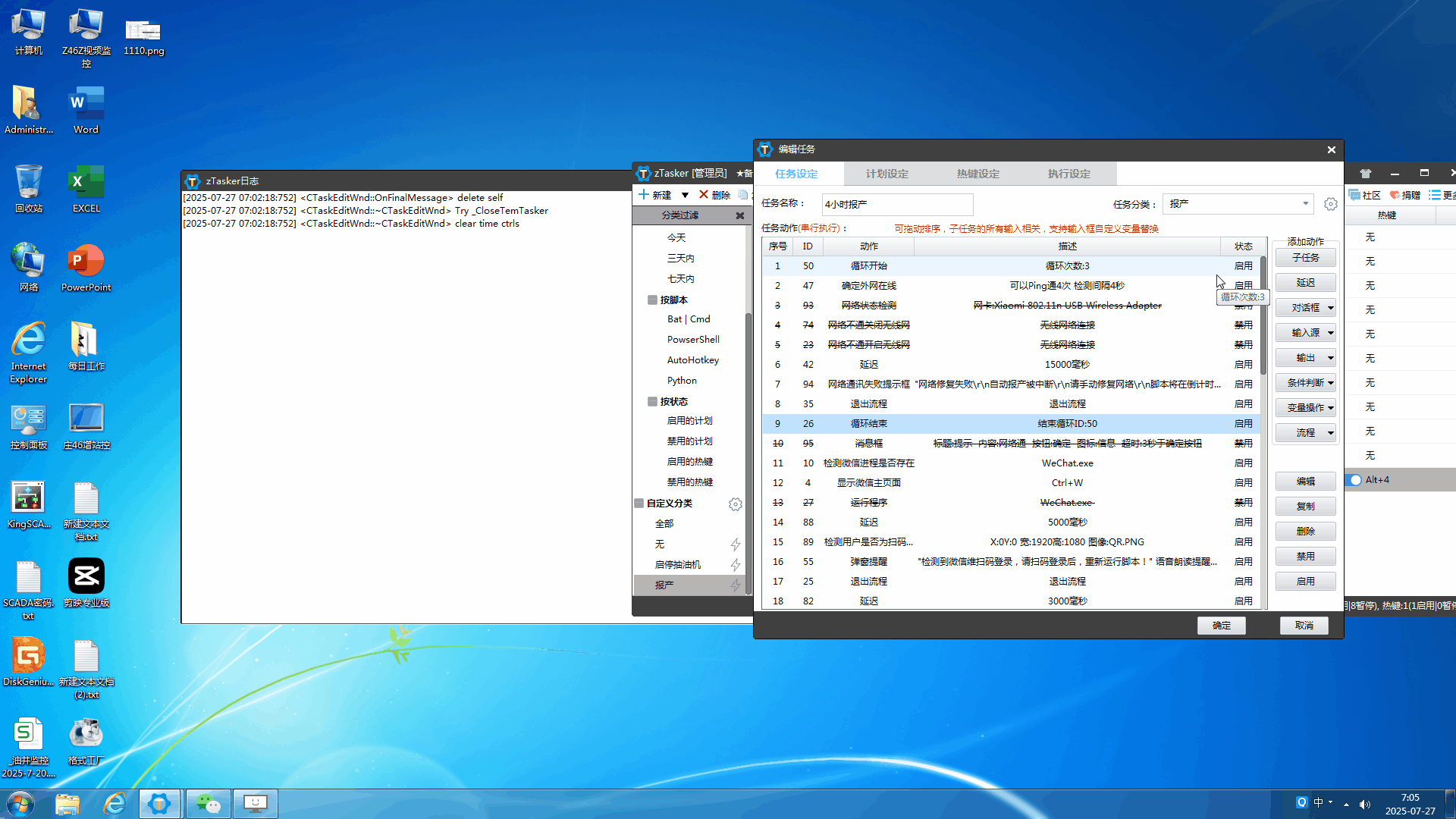
Task: Expand the 条件判断 action dropdown
Action: [1330, 383]
